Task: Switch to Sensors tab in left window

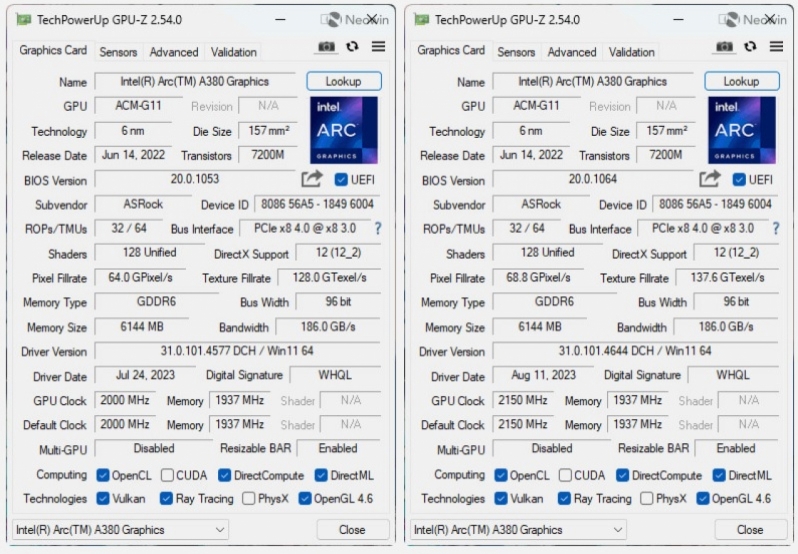Action: pos(118,52)
